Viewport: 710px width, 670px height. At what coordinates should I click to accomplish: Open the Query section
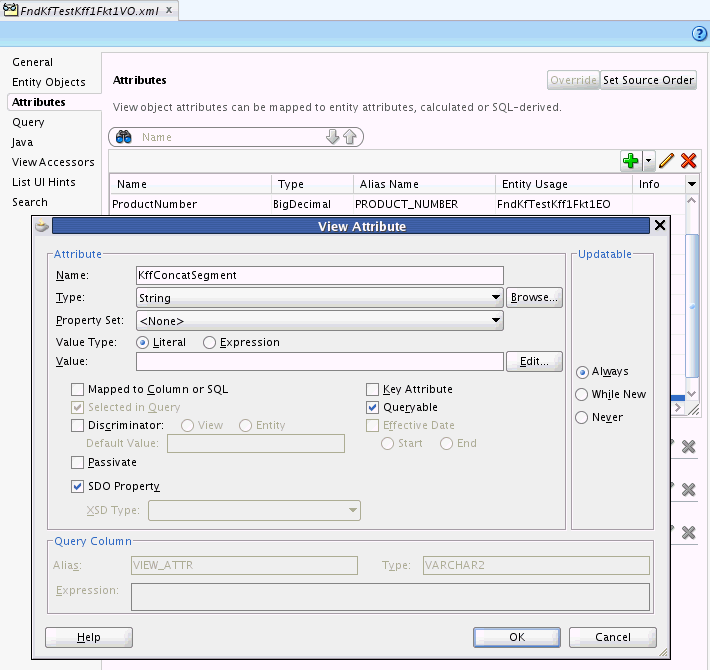pyautogui.click(x=28, y=122)
